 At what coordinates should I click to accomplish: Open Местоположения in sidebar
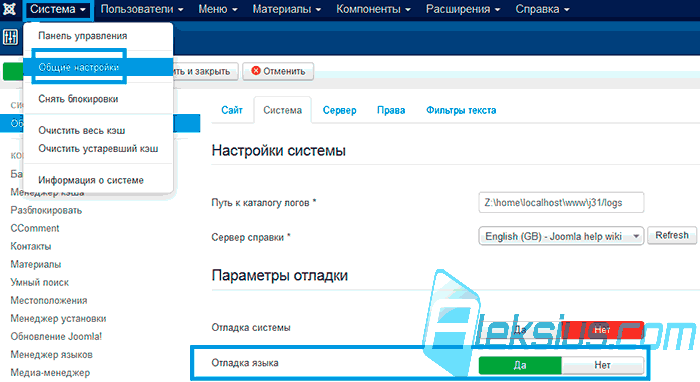(49, 301)
